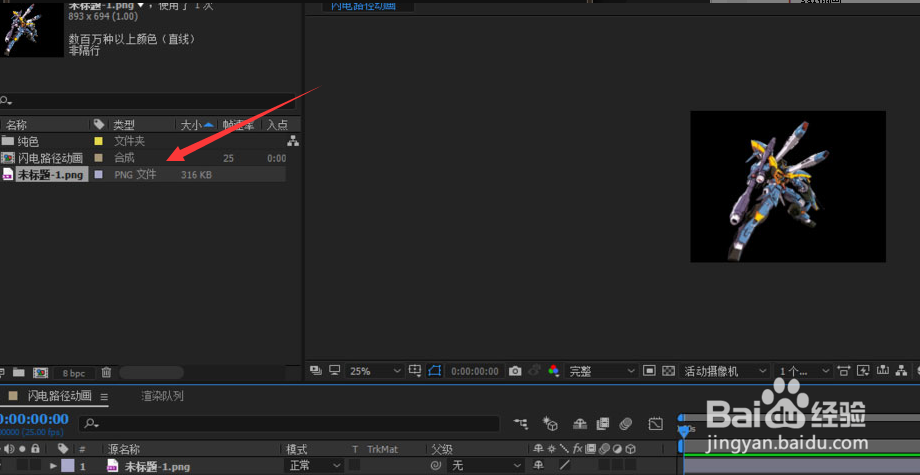
Task: Click the label tag column header in timeline
Action: pos(63,449)
